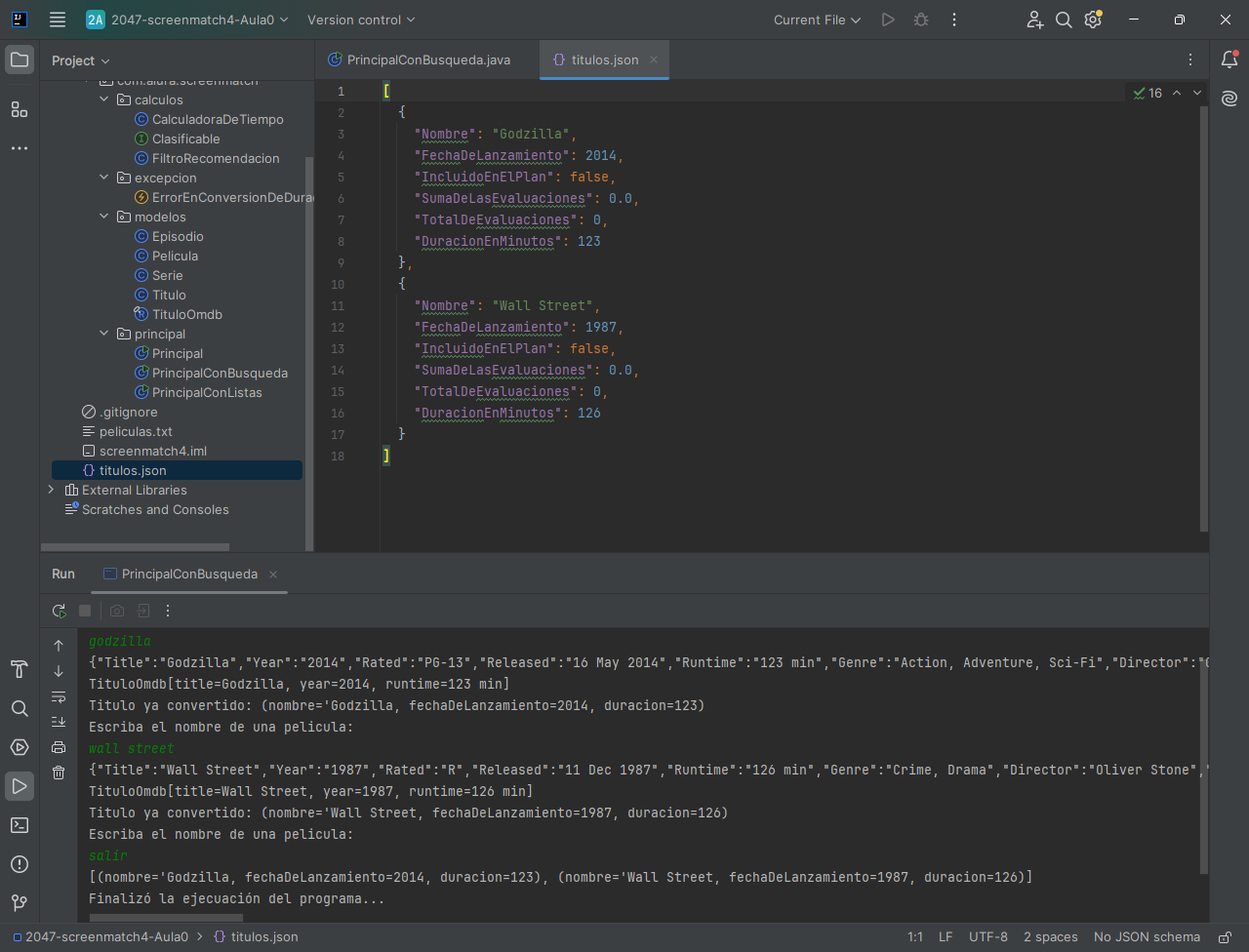This screenshot has height=952, width=1249.
Task: Go to previous highlighted problem arrow
Action: click(x=1177, y=93)
